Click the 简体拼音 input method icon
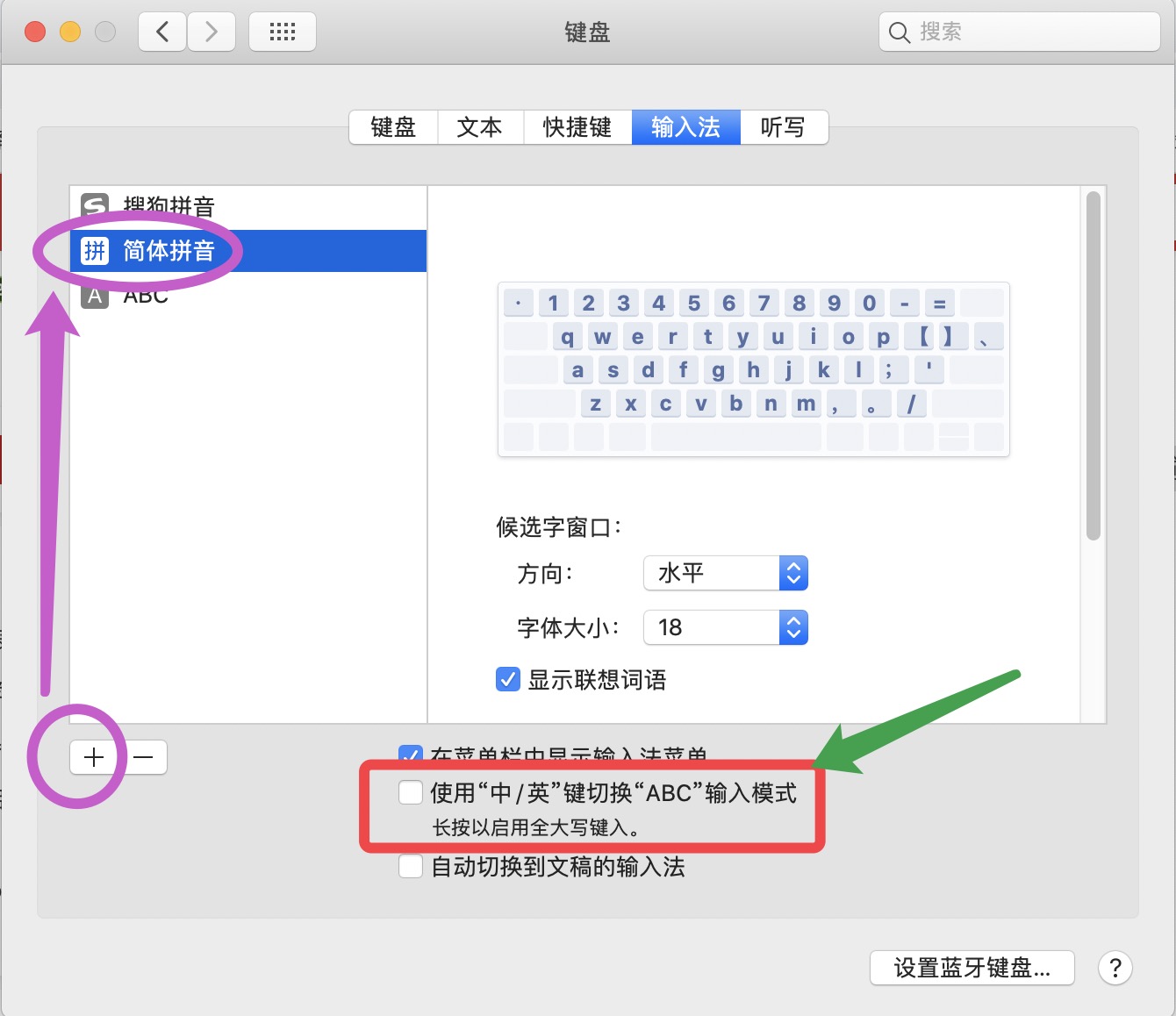Screen dimensions: 1176x1016 tap(94, 250)
